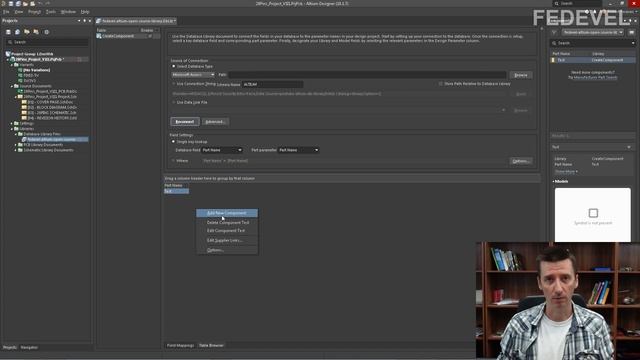Click Browse button beside Path field
Viewport: 640px width, 360px height.
520,75
